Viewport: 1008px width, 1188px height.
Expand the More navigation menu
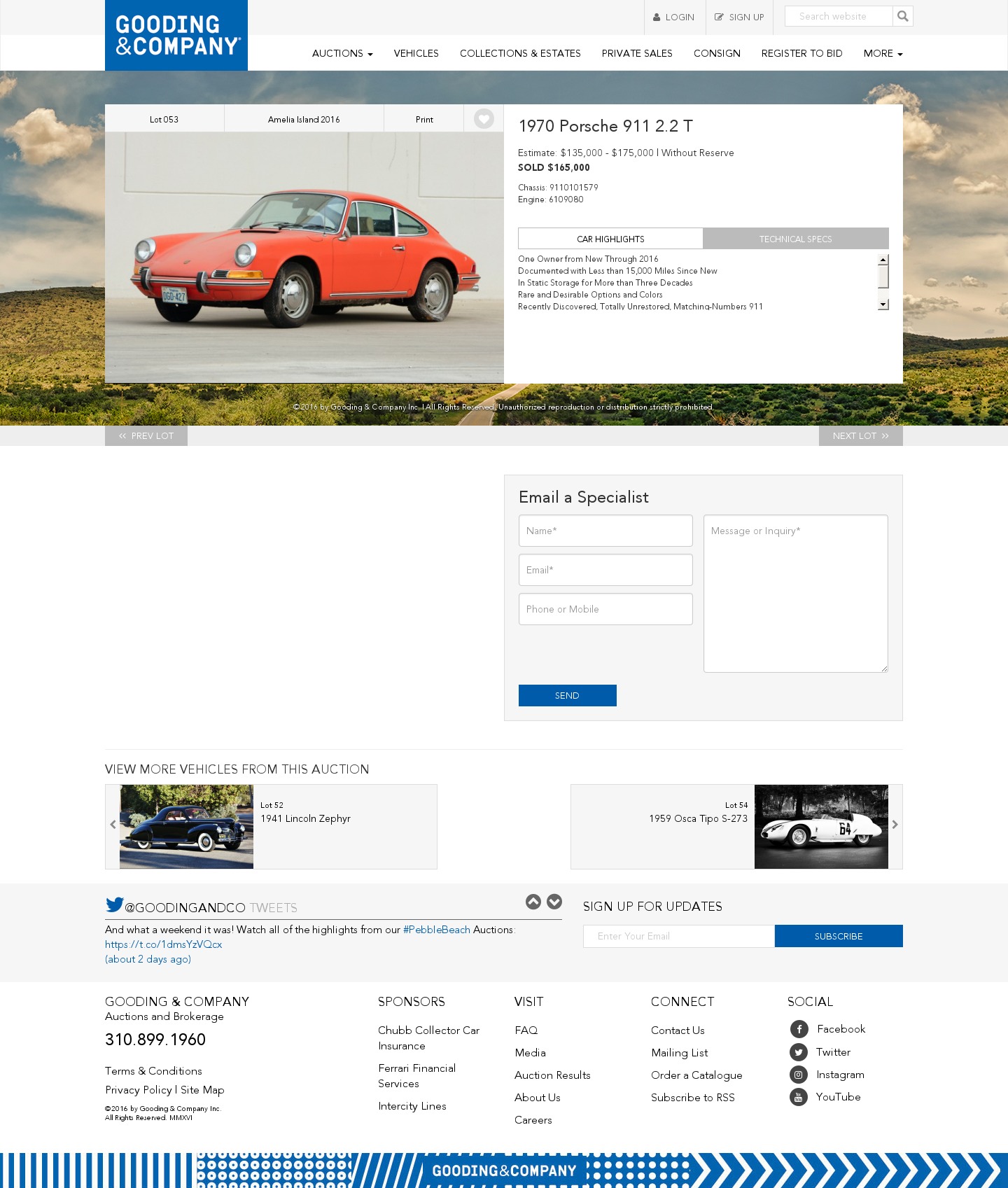tap(883, 53)
